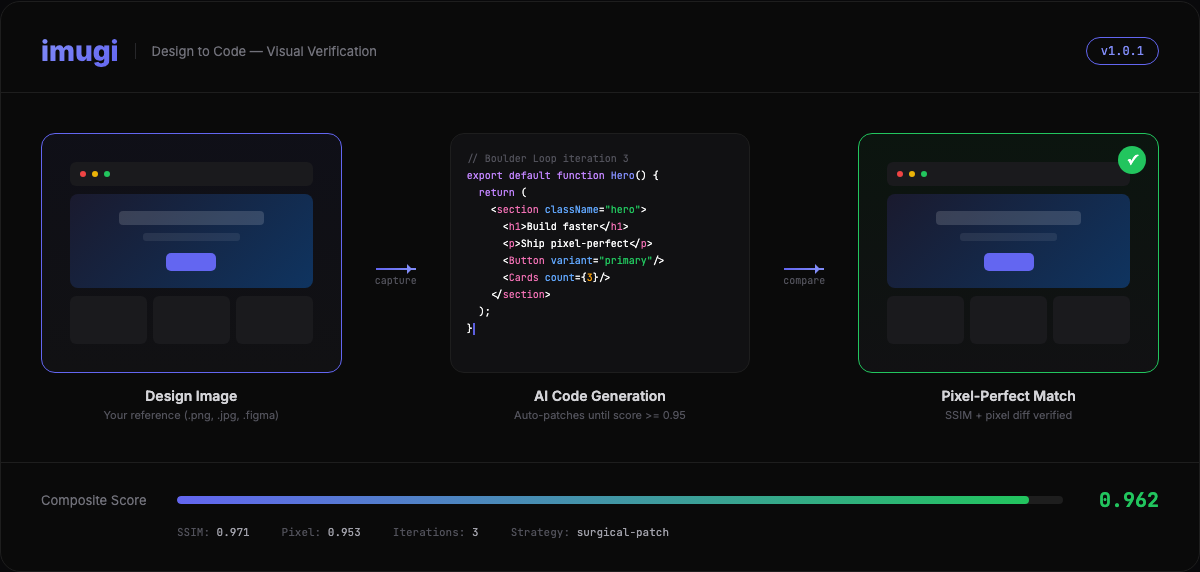Click the Pixel: 0.953 stat
The height and width of the screenshot is (572, 1200).
click(x=321, y=532)
